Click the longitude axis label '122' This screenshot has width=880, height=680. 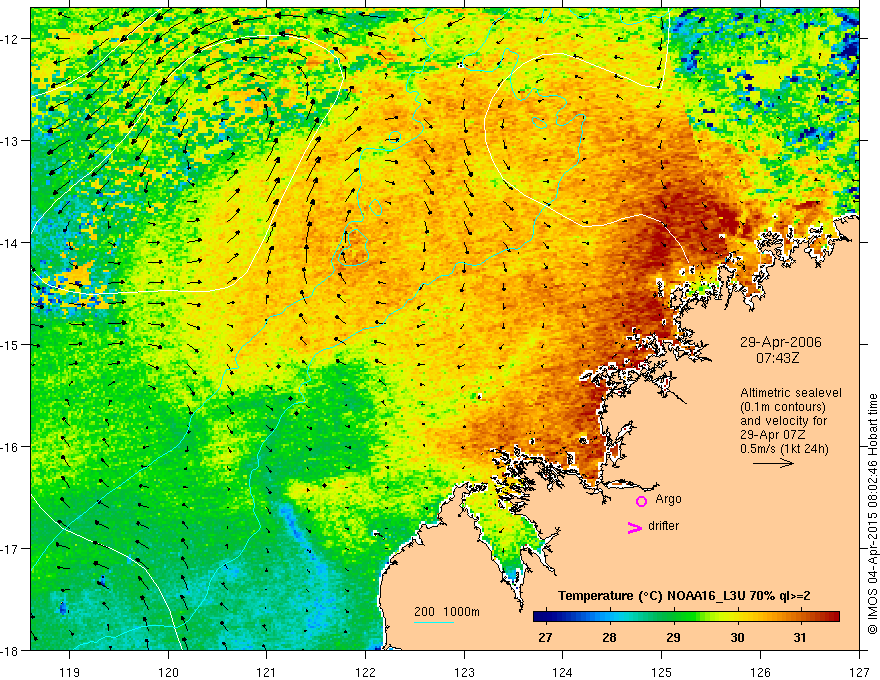tap(365, 672)
